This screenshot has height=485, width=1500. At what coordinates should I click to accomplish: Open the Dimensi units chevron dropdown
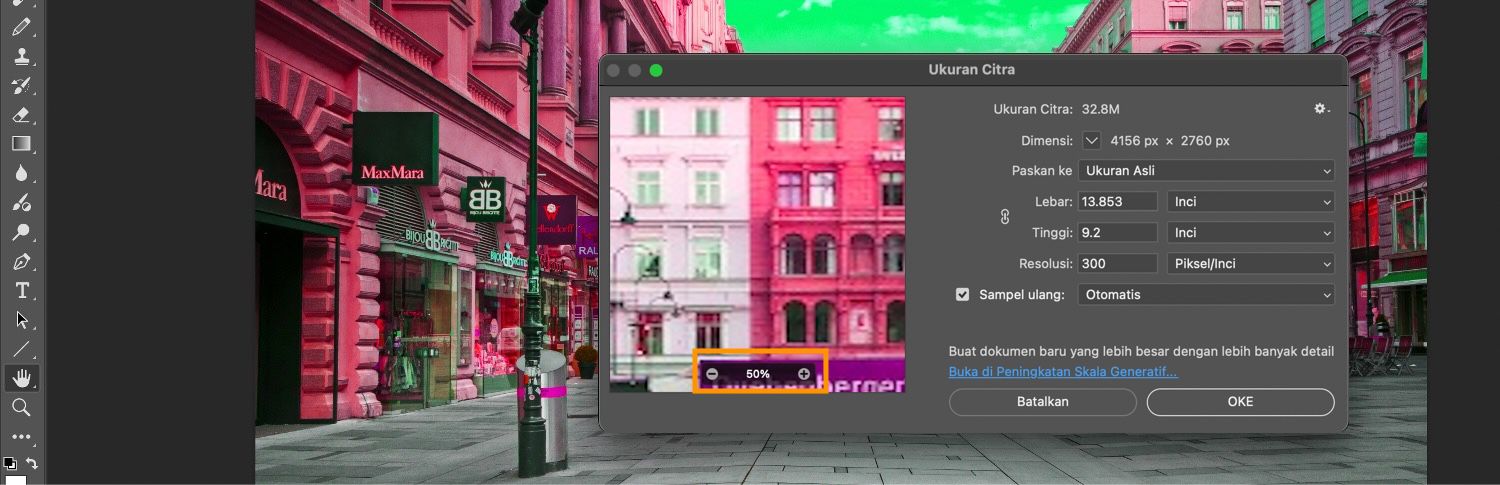pos(1091,141)
